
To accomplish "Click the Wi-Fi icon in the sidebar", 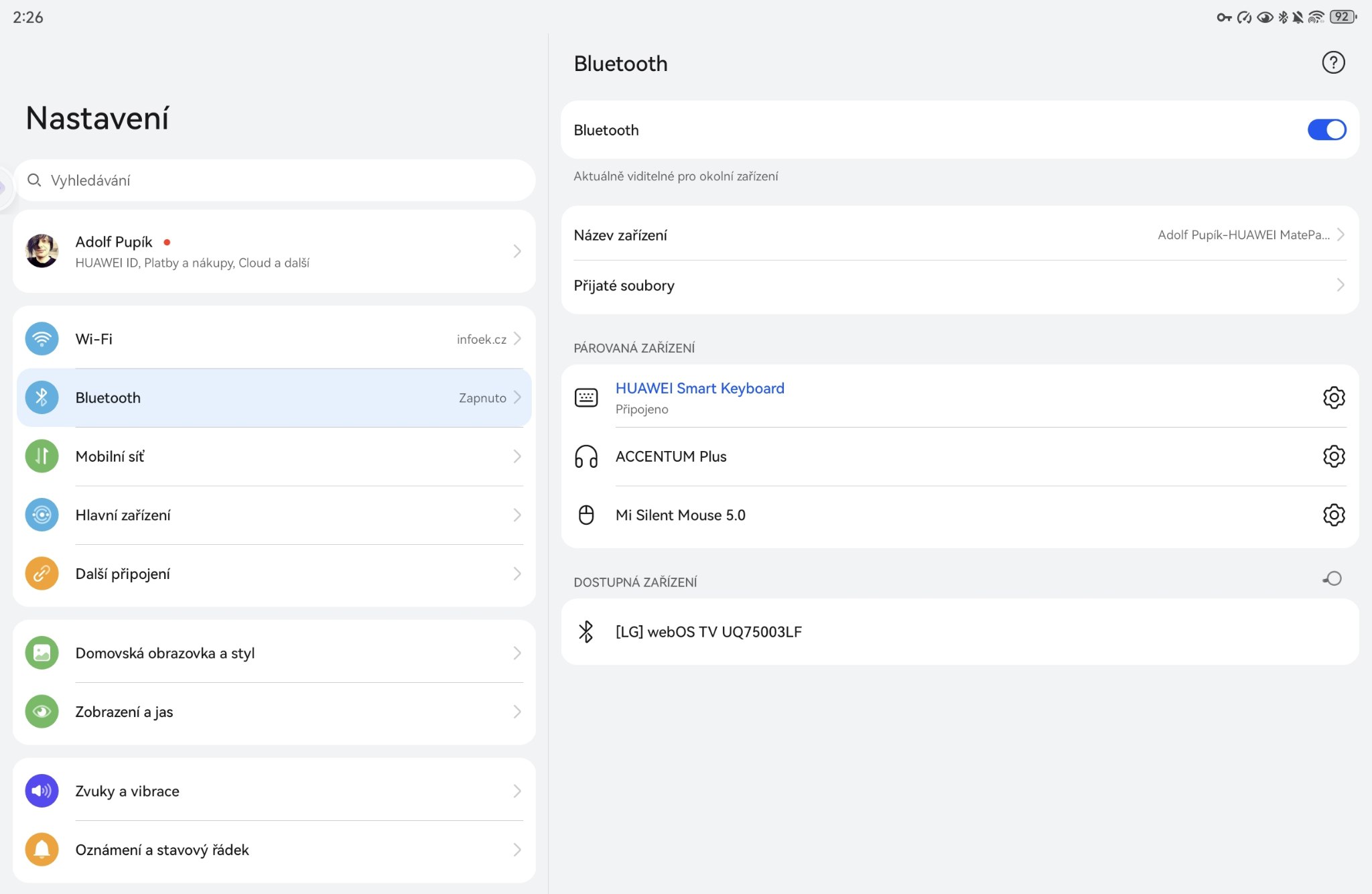I will click(x=42, y=339).
